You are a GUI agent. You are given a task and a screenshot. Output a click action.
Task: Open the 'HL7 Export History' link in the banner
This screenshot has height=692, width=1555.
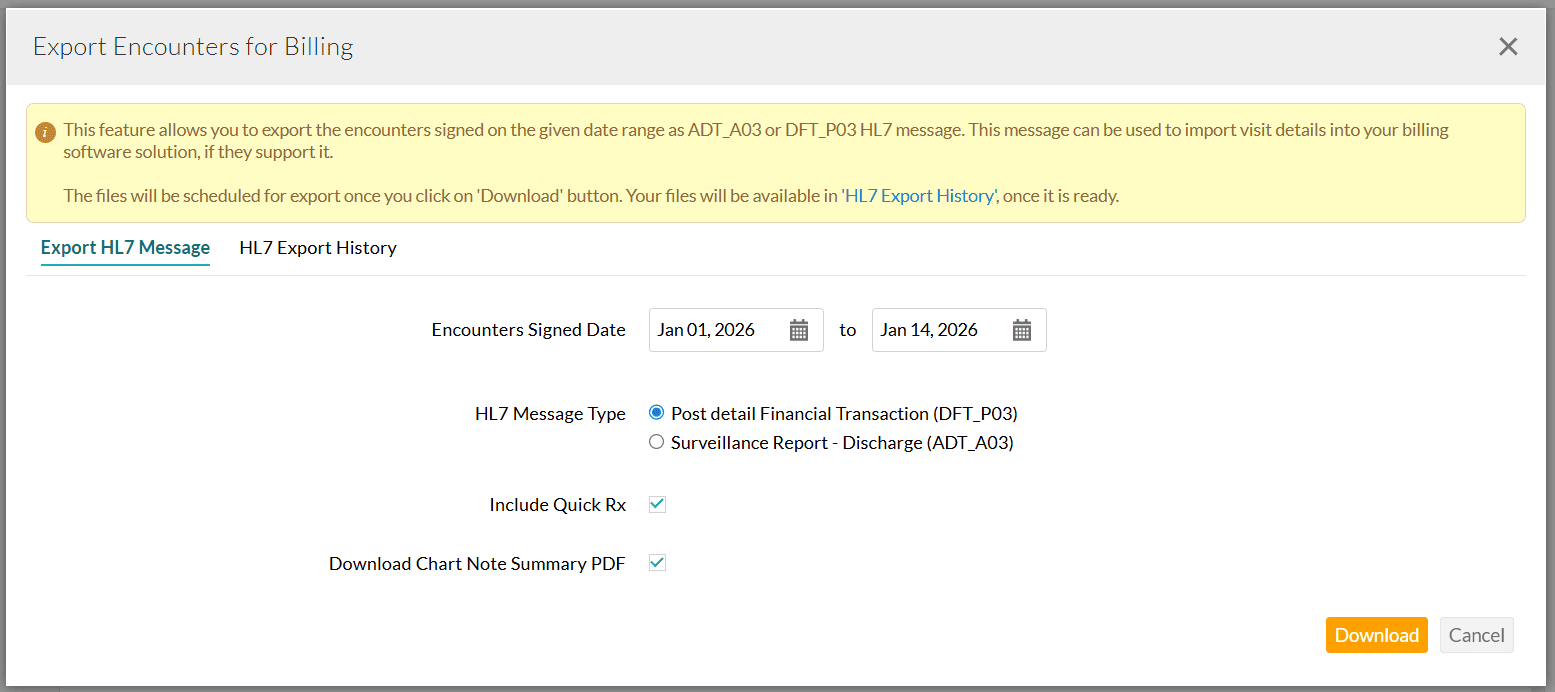(919, 195)
